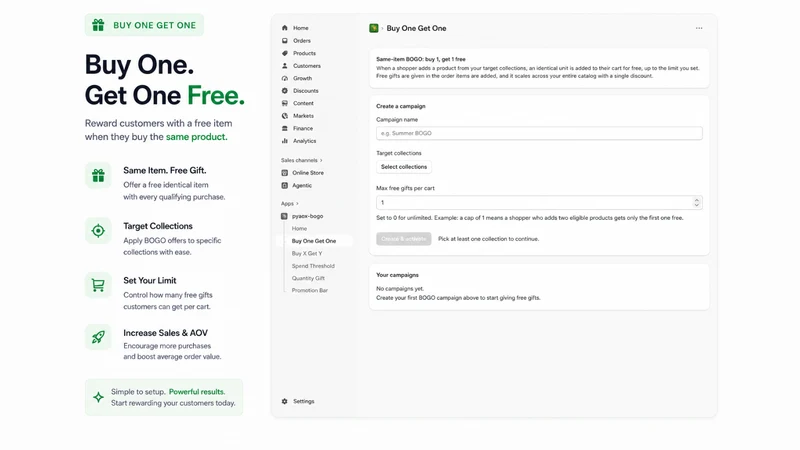Click the Customers person icon
Viewport: 800px width, 450px height.
click(285, 66)
